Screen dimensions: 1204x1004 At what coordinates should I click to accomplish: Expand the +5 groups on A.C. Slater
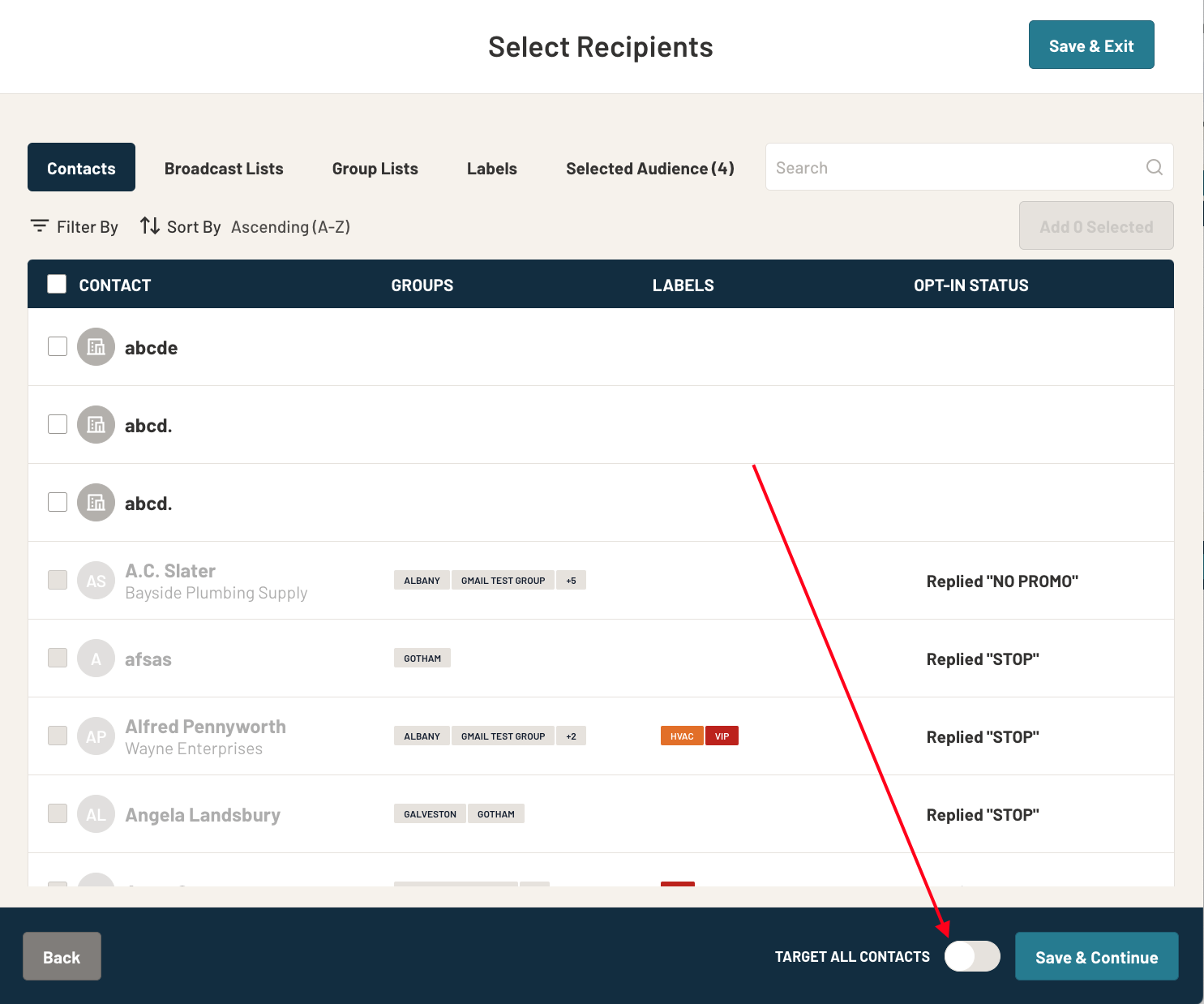point(570,580)
